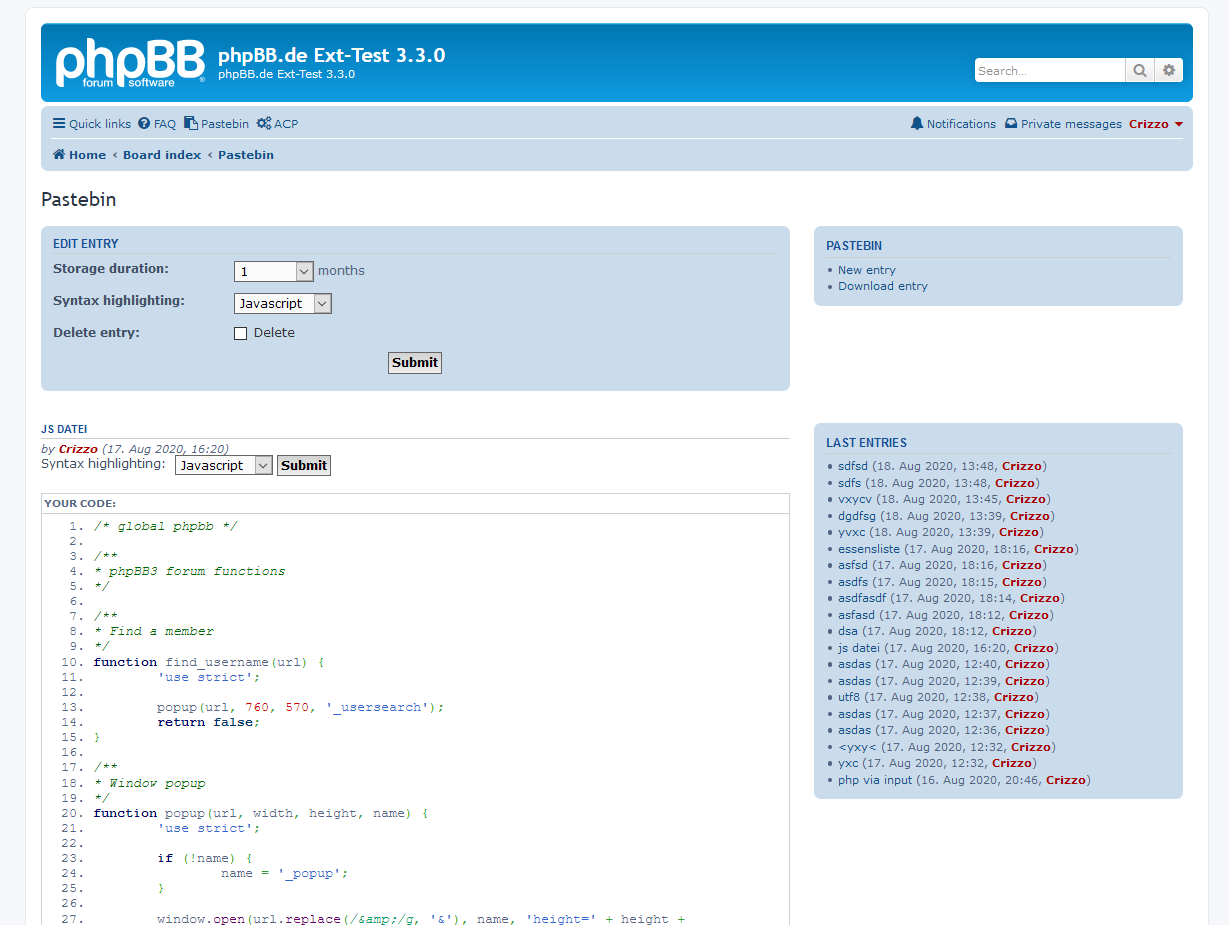Expand the Crizzo user menu

tap(1156, 124)
